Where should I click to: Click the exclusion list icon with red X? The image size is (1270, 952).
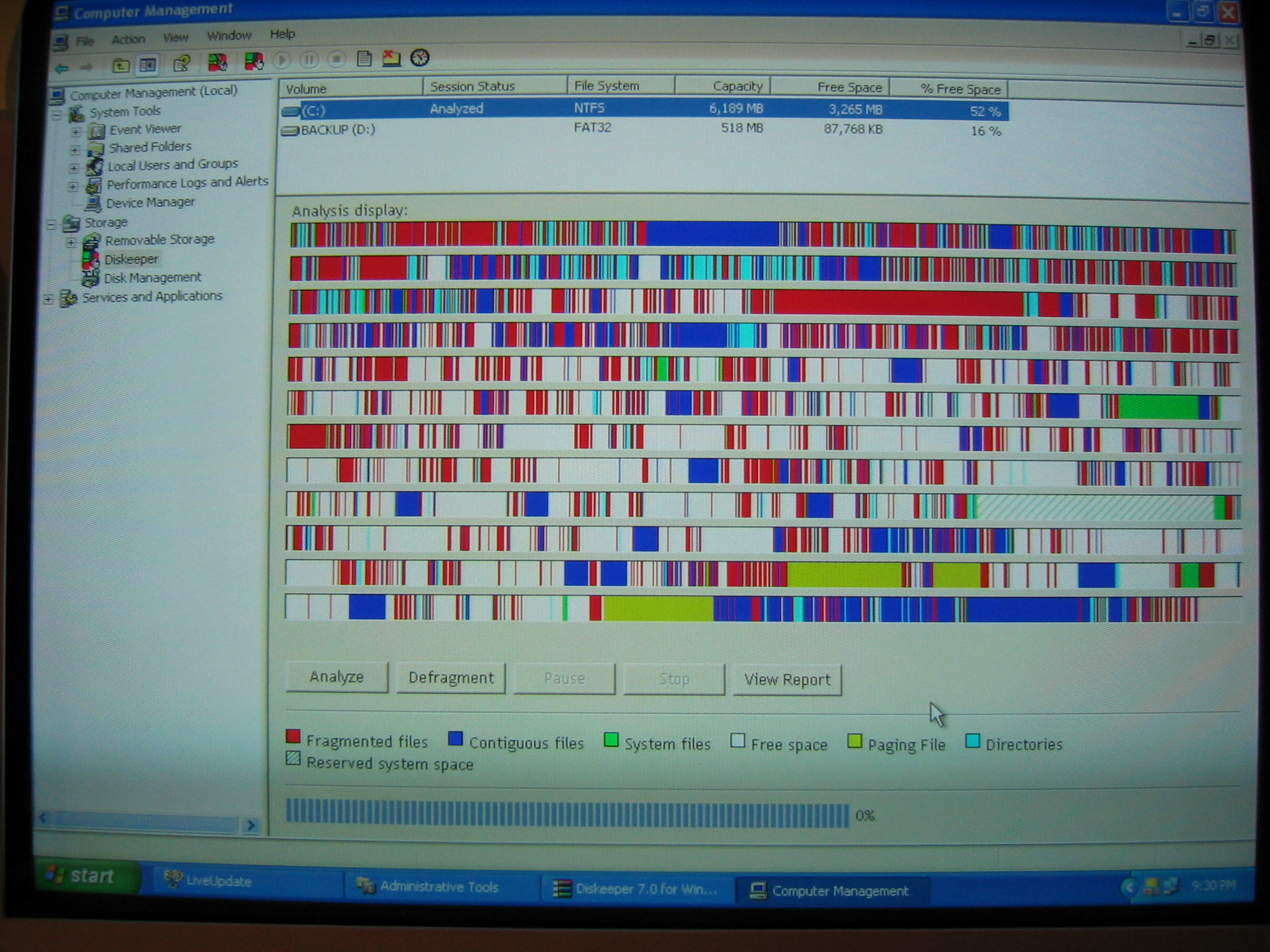click(391, 58)
